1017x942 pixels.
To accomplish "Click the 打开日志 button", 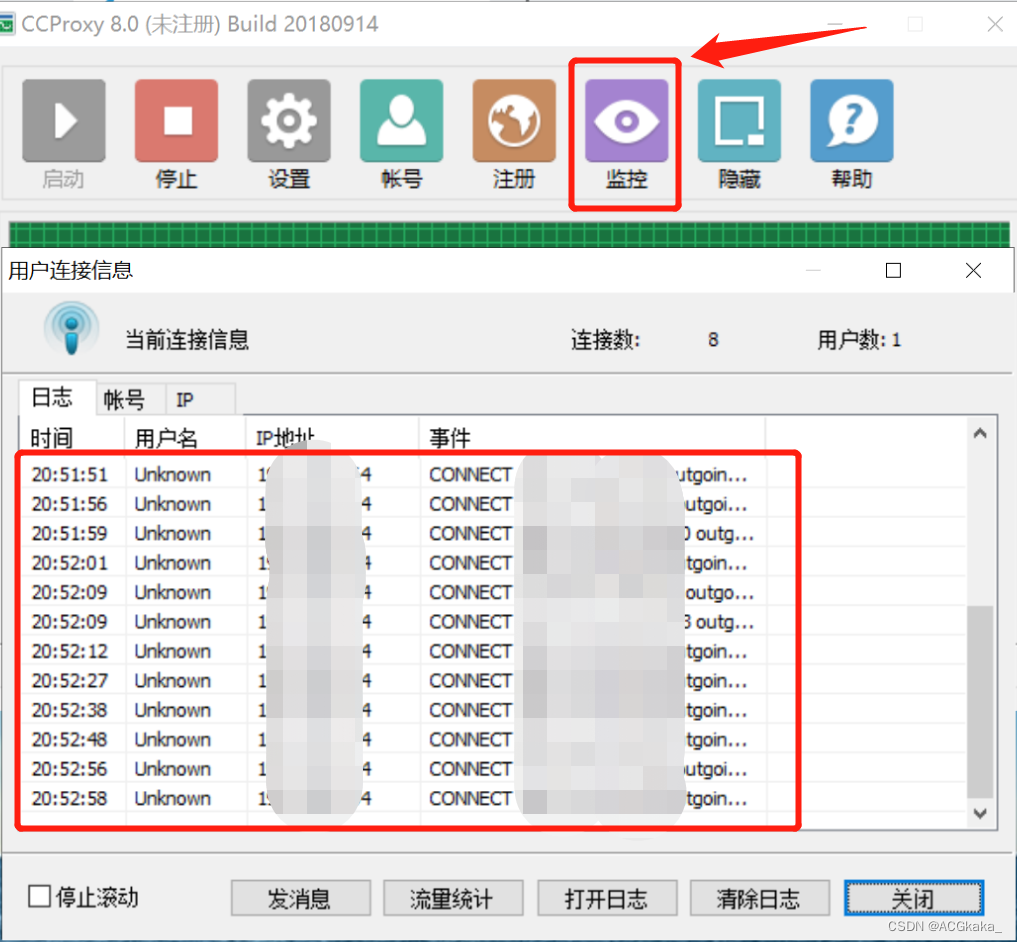I will 606,899.
